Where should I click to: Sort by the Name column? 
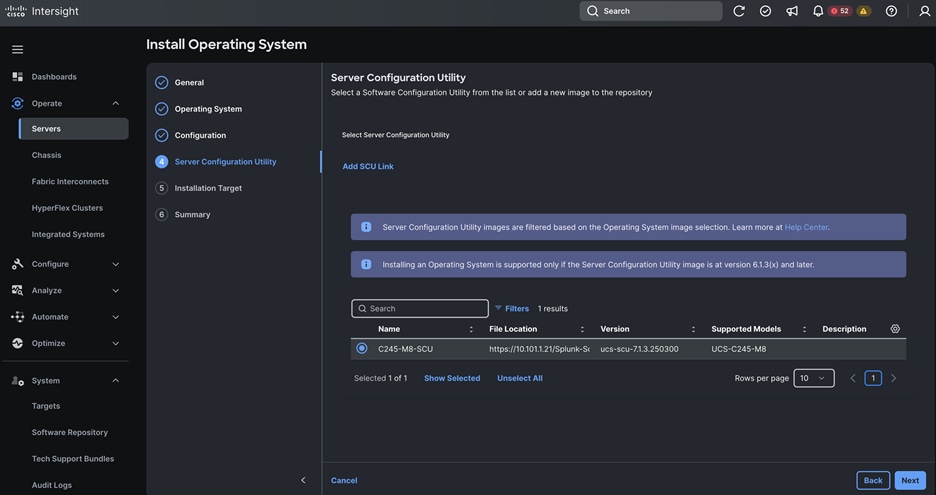(471, 329)
